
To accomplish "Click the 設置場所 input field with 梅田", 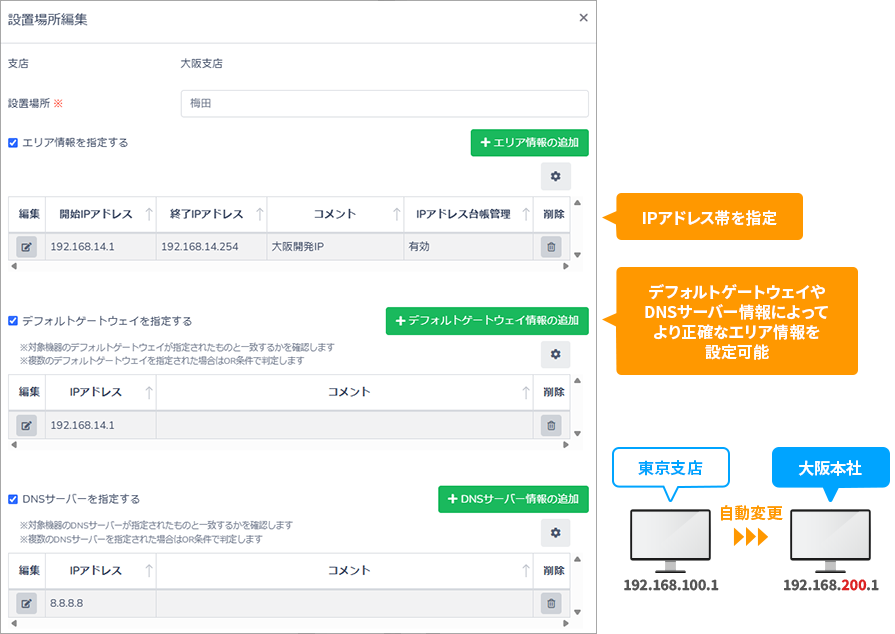I will pyautogui.click(x=384, y=103).
